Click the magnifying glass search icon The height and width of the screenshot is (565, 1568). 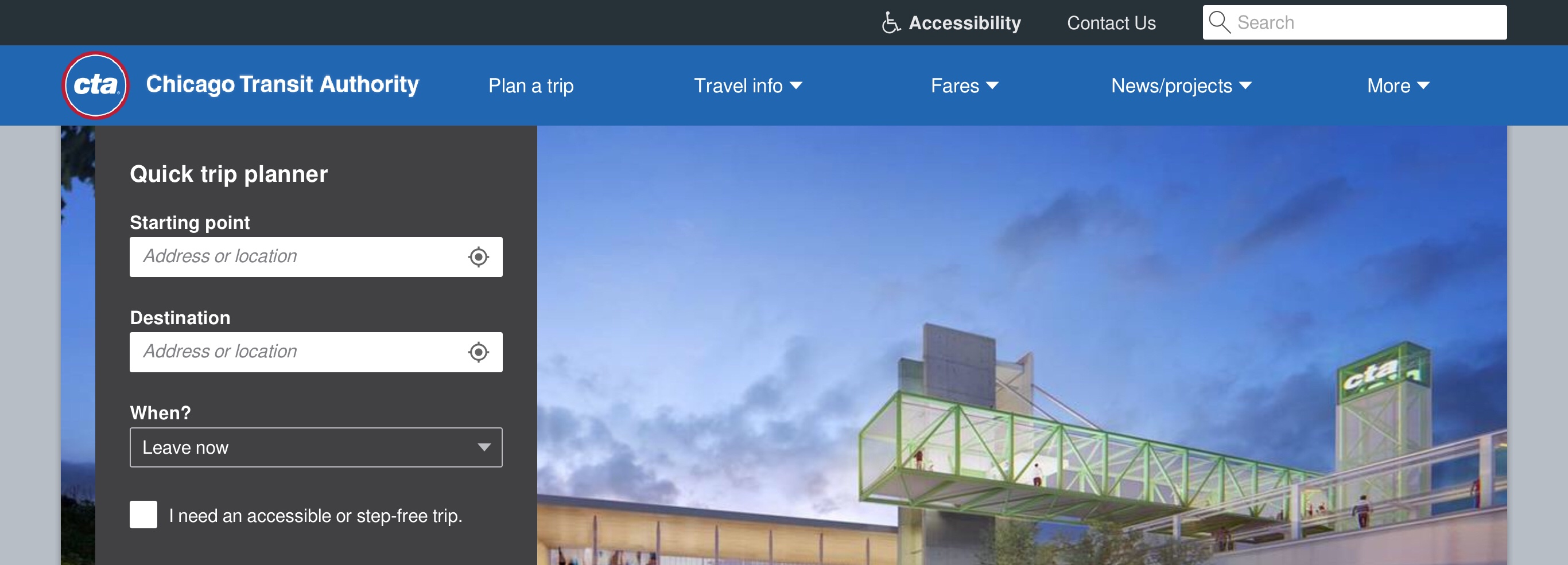pyautogui.click(x=1219, y=22)
